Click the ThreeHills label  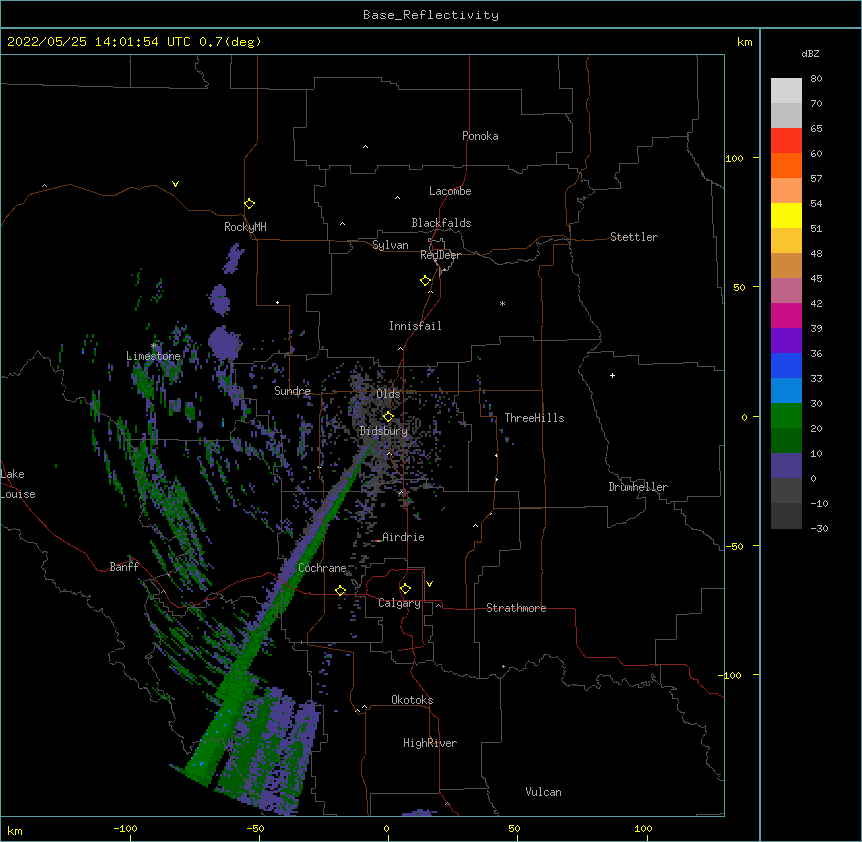[534, 418]
